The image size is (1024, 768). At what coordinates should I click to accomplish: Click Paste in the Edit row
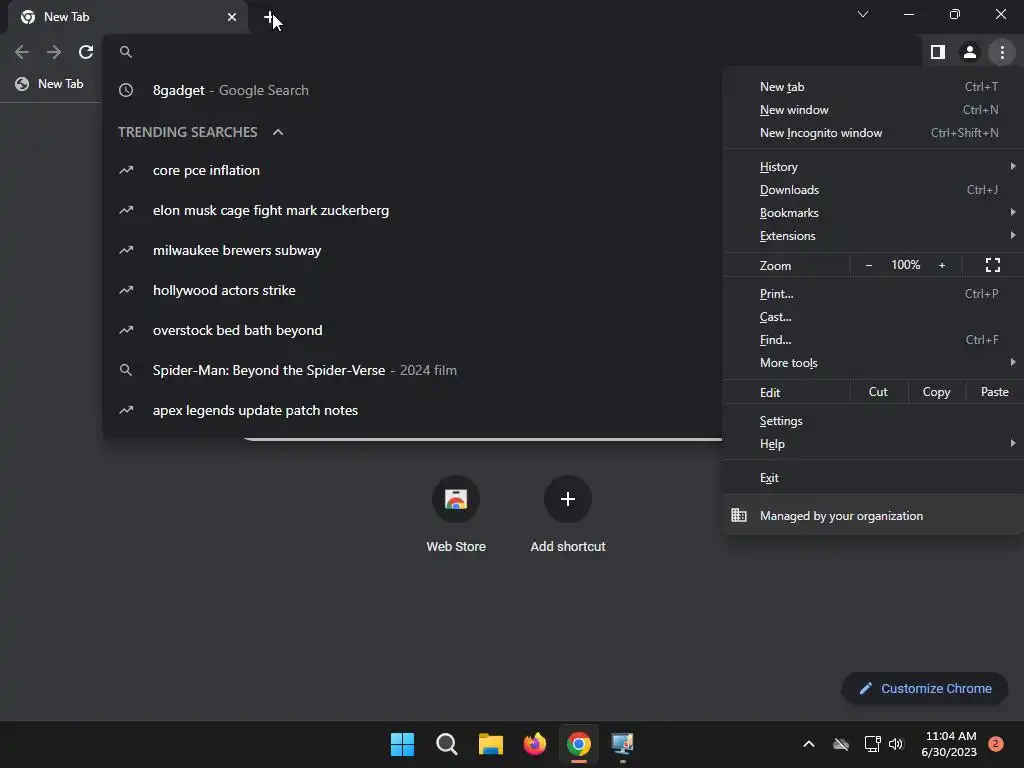[994, 392]
